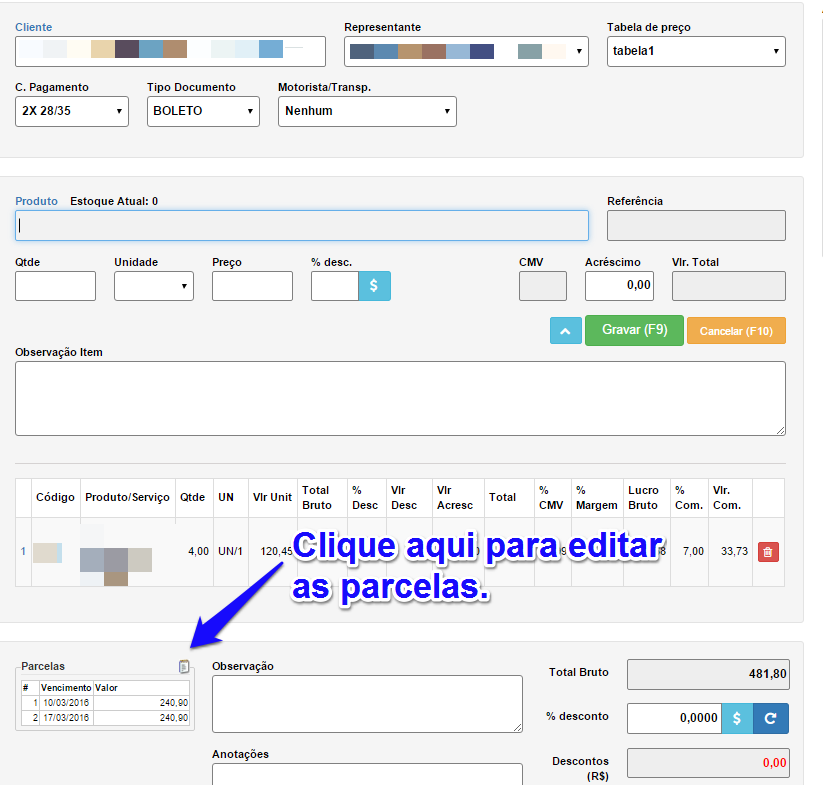
Task: Focus the Produto search field
Action: coord(301,226)
